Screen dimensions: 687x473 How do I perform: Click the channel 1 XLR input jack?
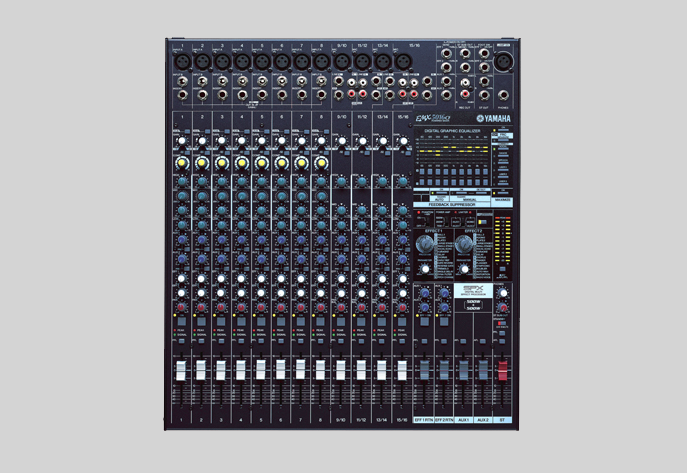[x=181, y=61]
